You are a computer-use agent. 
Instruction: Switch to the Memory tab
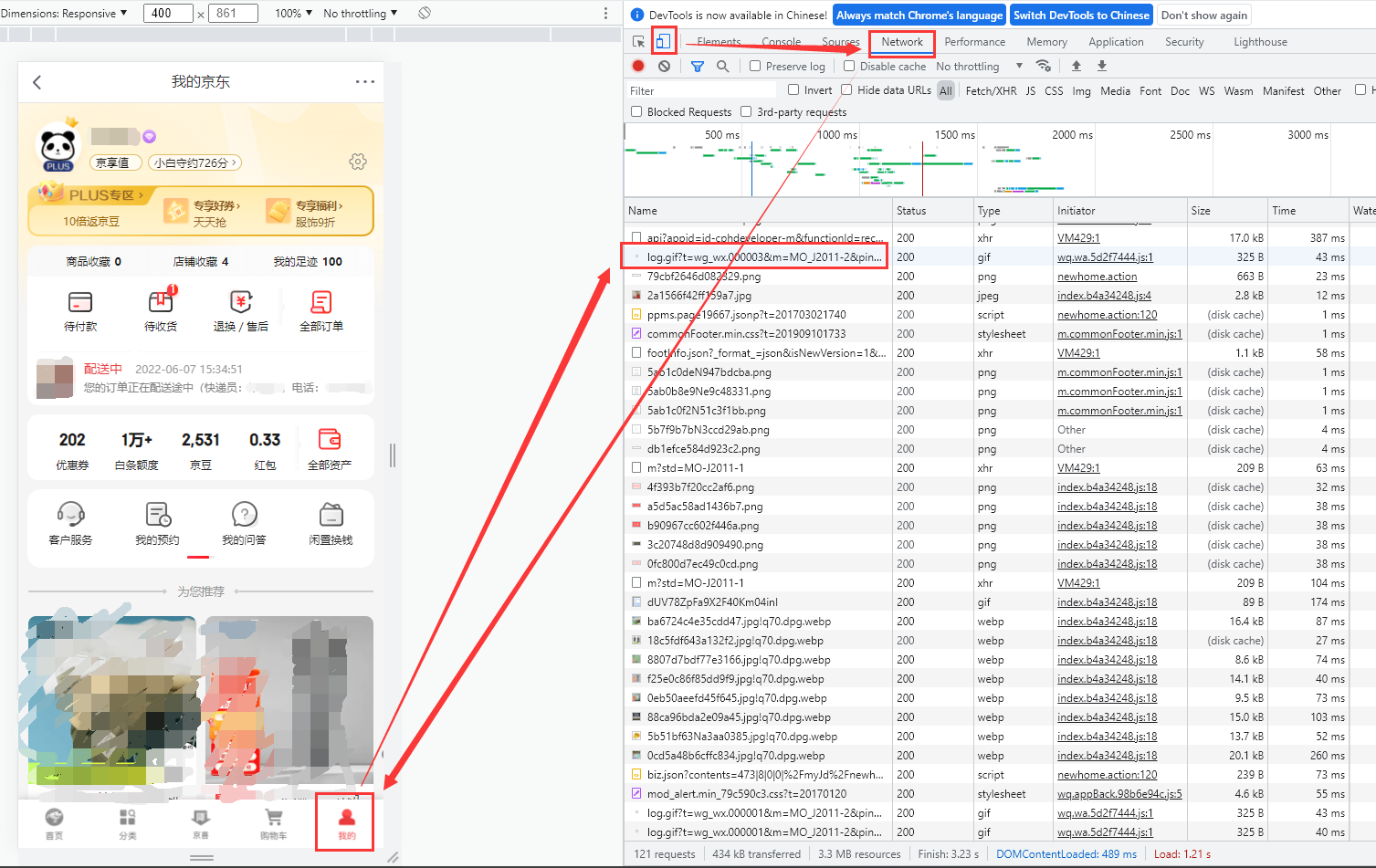pos(1046,42)
